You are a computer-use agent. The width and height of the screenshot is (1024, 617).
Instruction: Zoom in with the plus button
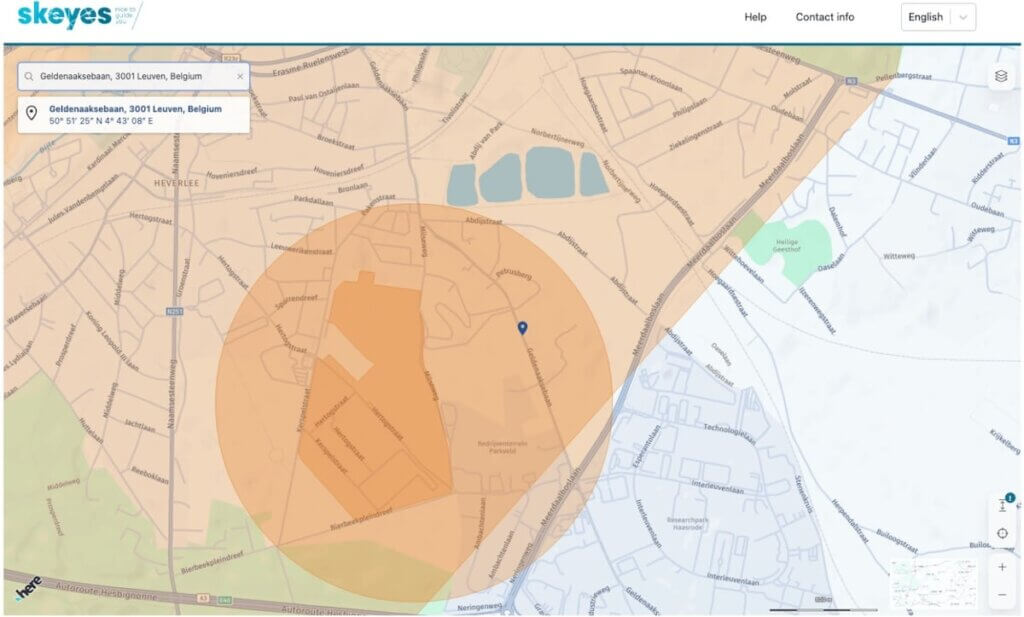[1002, 567]
